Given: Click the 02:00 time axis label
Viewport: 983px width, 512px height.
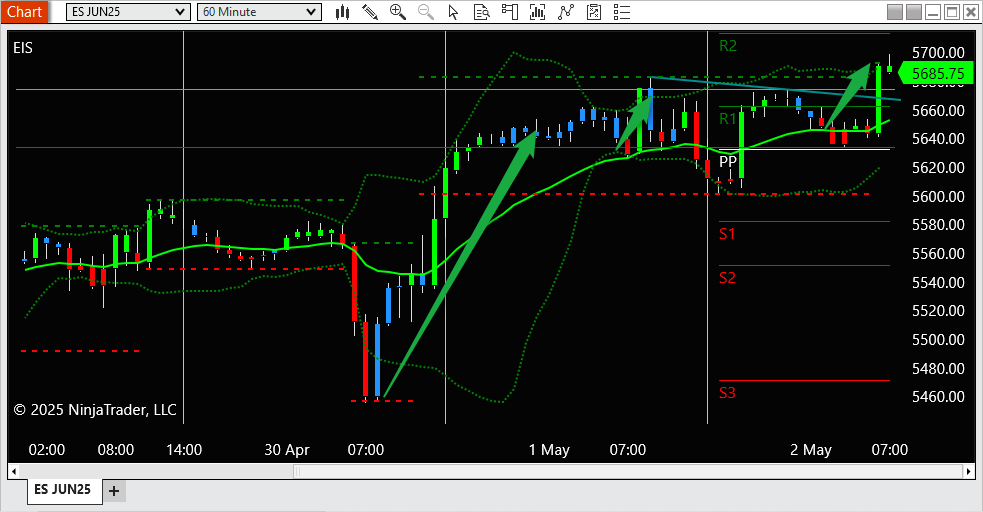Looking at the screenshot, I should 47,450.
